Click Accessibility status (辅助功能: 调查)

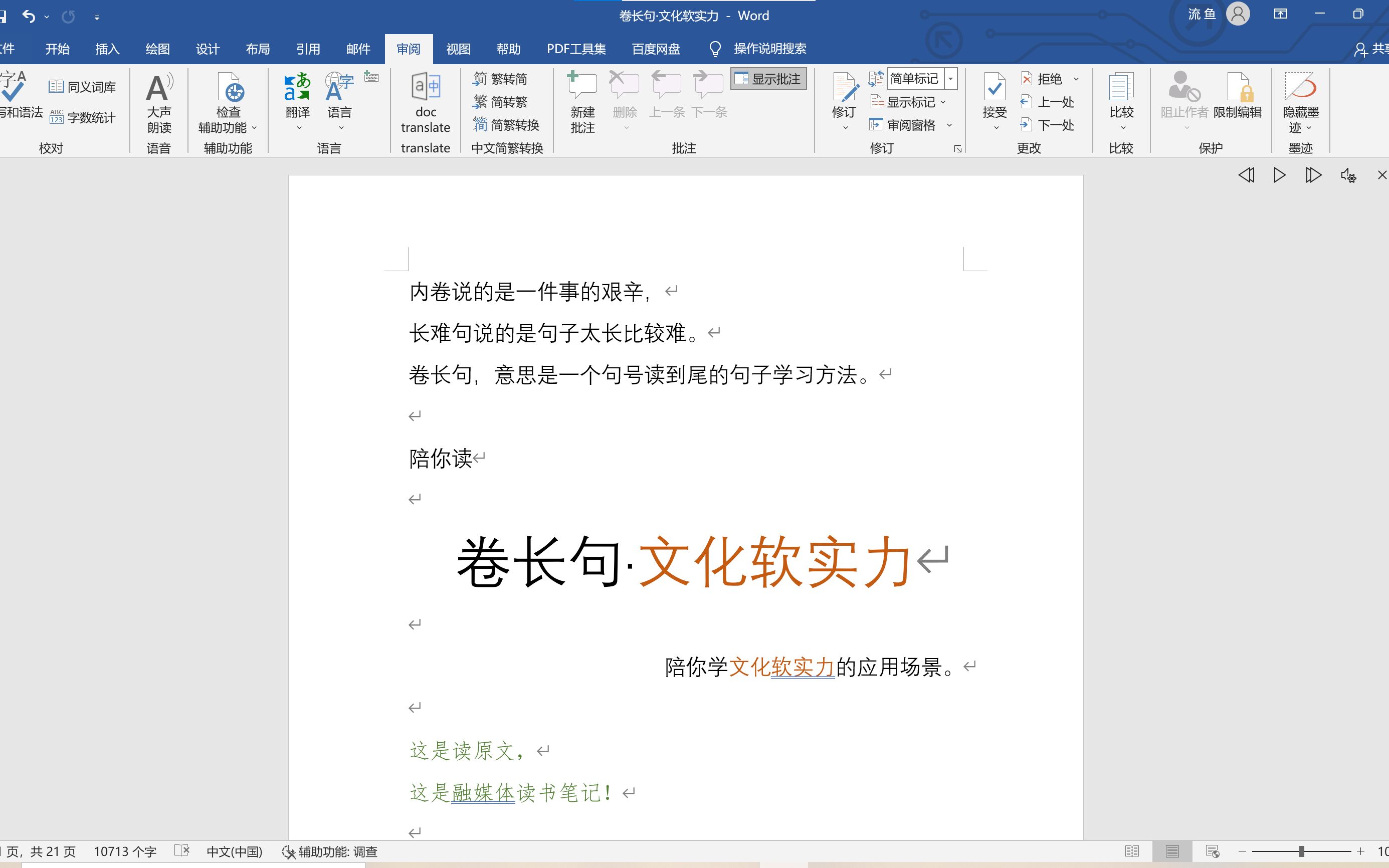[x=330, y=851]
